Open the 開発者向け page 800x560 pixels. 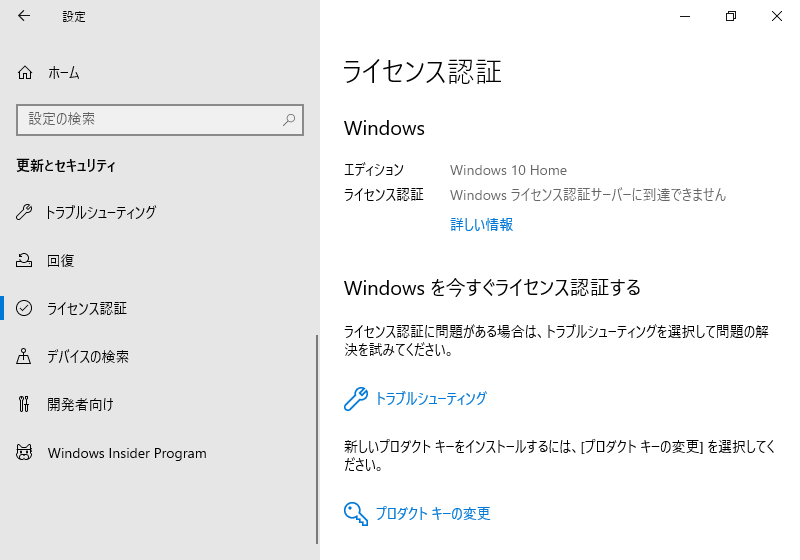coord(80,404)
